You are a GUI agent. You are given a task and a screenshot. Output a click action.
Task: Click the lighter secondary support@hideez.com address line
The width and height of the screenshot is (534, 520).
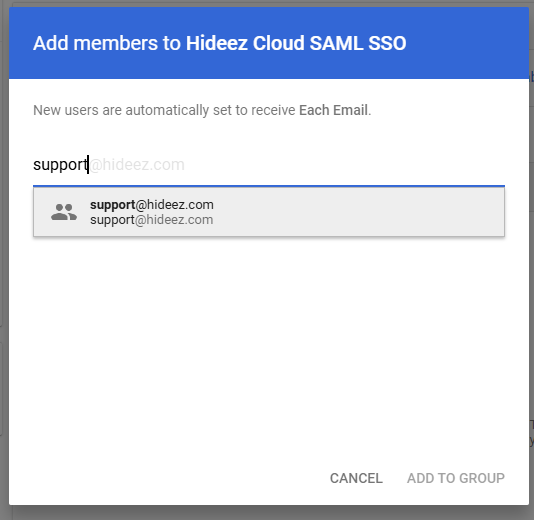point(152,220)
